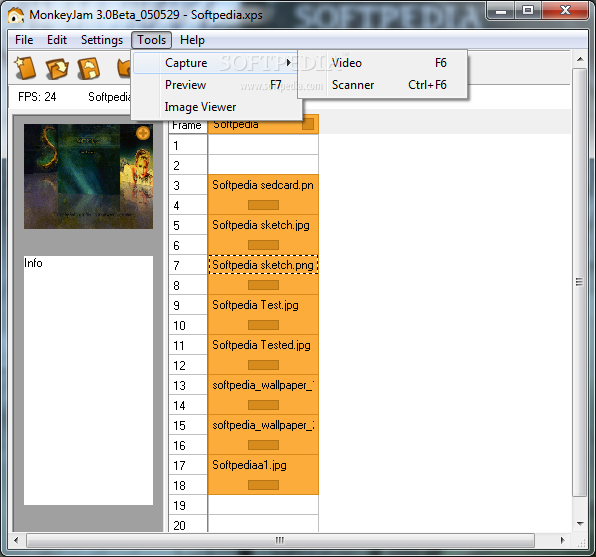Click the horizontal scrollbar thumb
Image resolution: width=596 pixels, height=557 pixels.
[280, 540]
